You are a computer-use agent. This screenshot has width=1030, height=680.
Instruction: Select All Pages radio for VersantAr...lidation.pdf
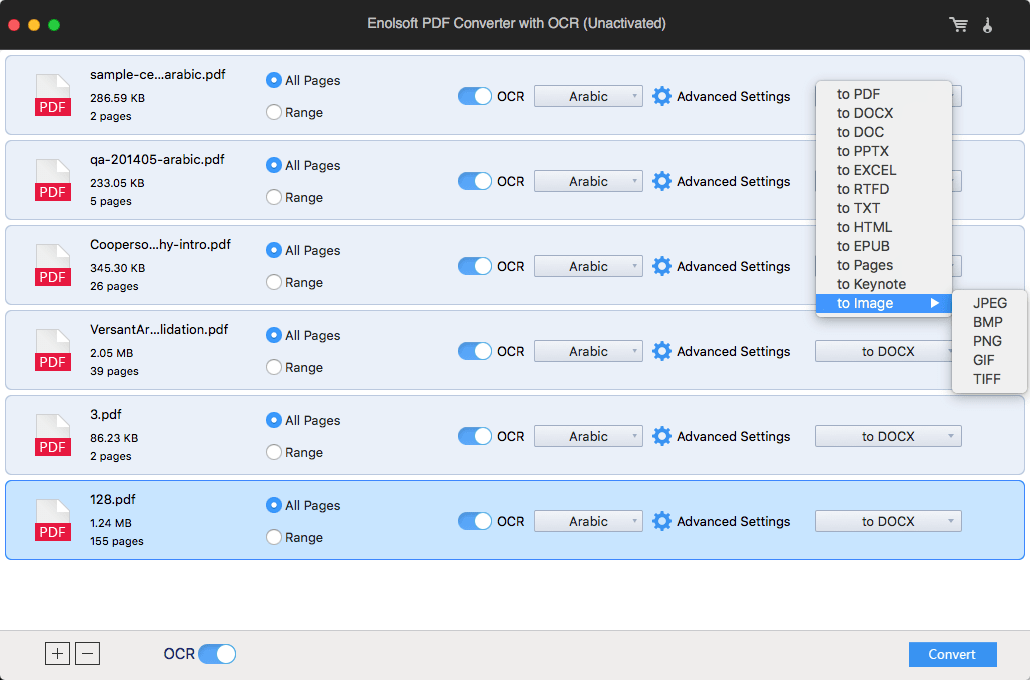[x=274, y=335]
